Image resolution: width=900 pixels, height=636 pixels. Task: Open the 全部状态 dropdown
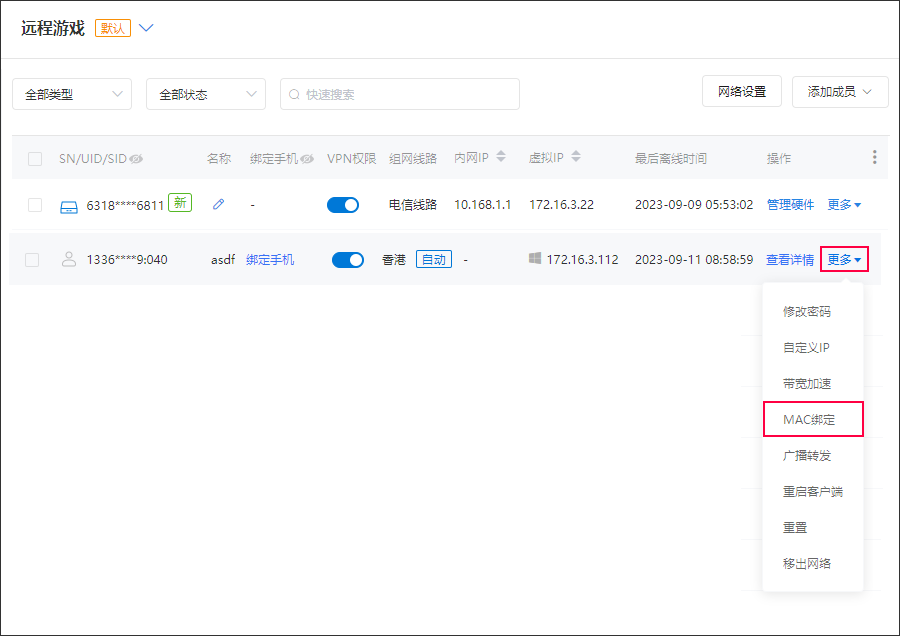(x=205, y=93)
